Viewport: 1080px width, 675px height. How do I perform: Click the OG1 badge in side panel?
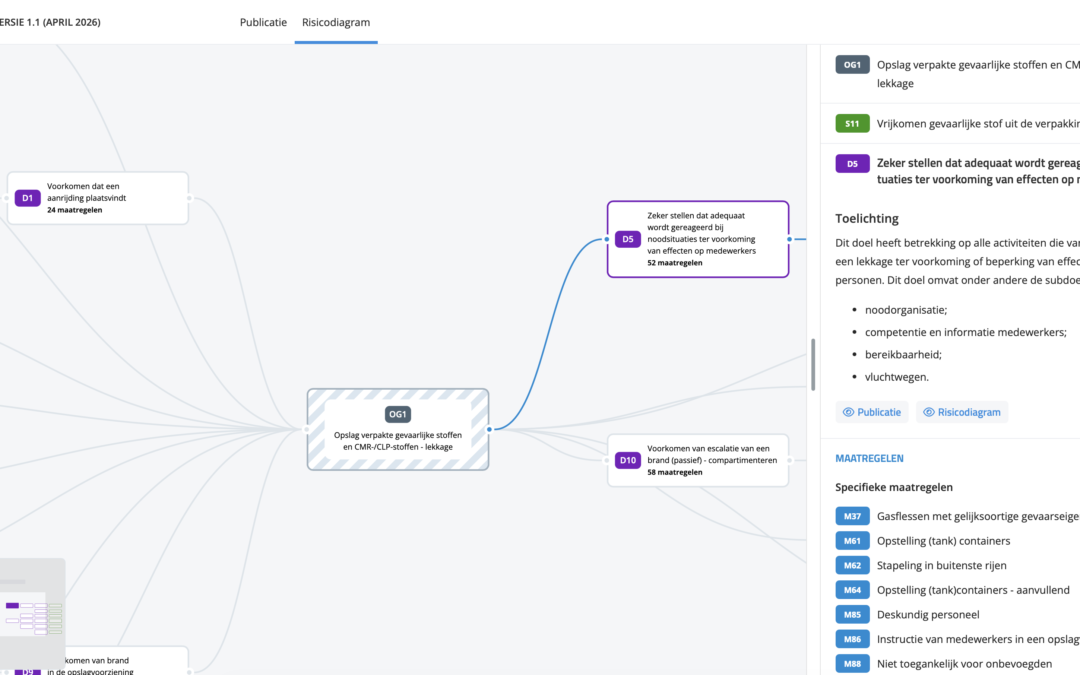point(852,65)
